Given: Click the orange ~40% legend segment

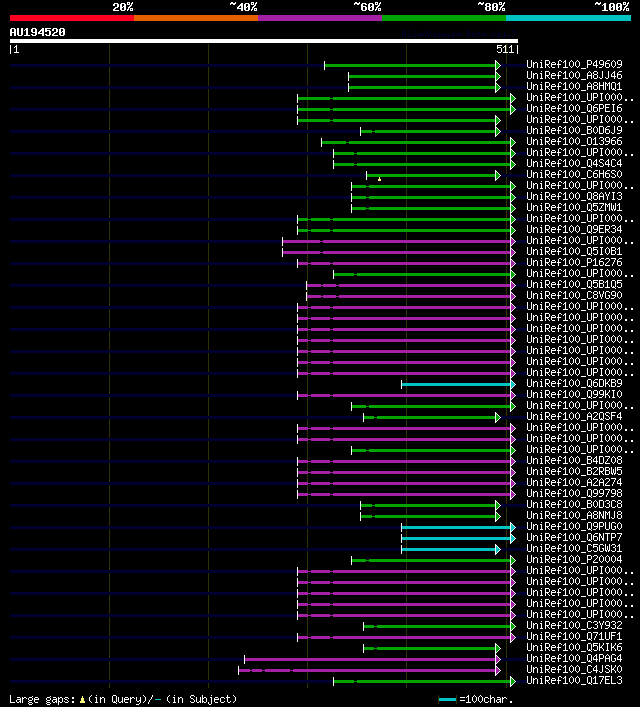Looking at the screenshot, I should point(196,18).
